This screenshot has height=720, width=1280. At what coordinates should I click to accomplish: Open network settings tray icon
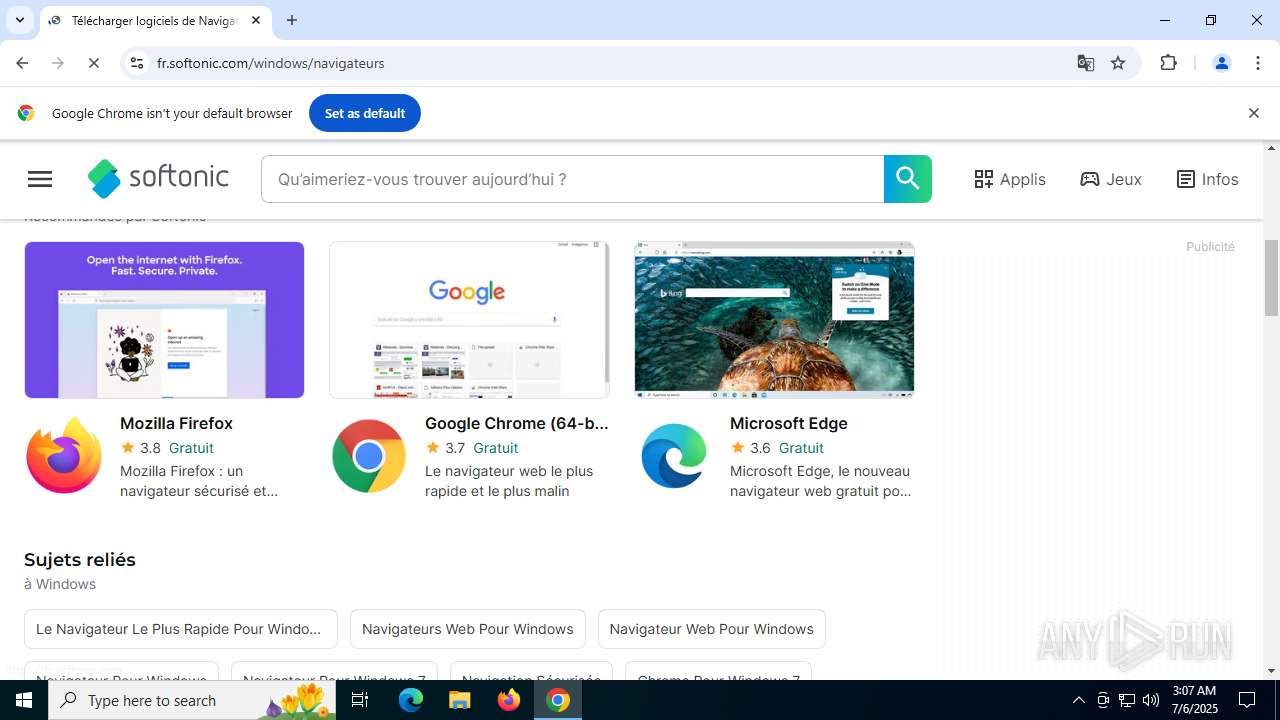1127,700
